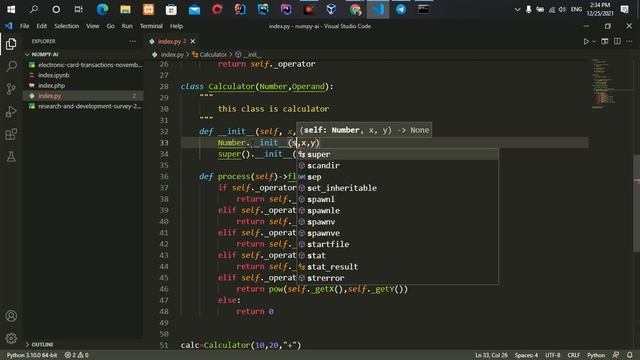Viewport: 640px width, 360px height.
Task: Click Calculator breadcrumb segment
Action: coord(213,54)
